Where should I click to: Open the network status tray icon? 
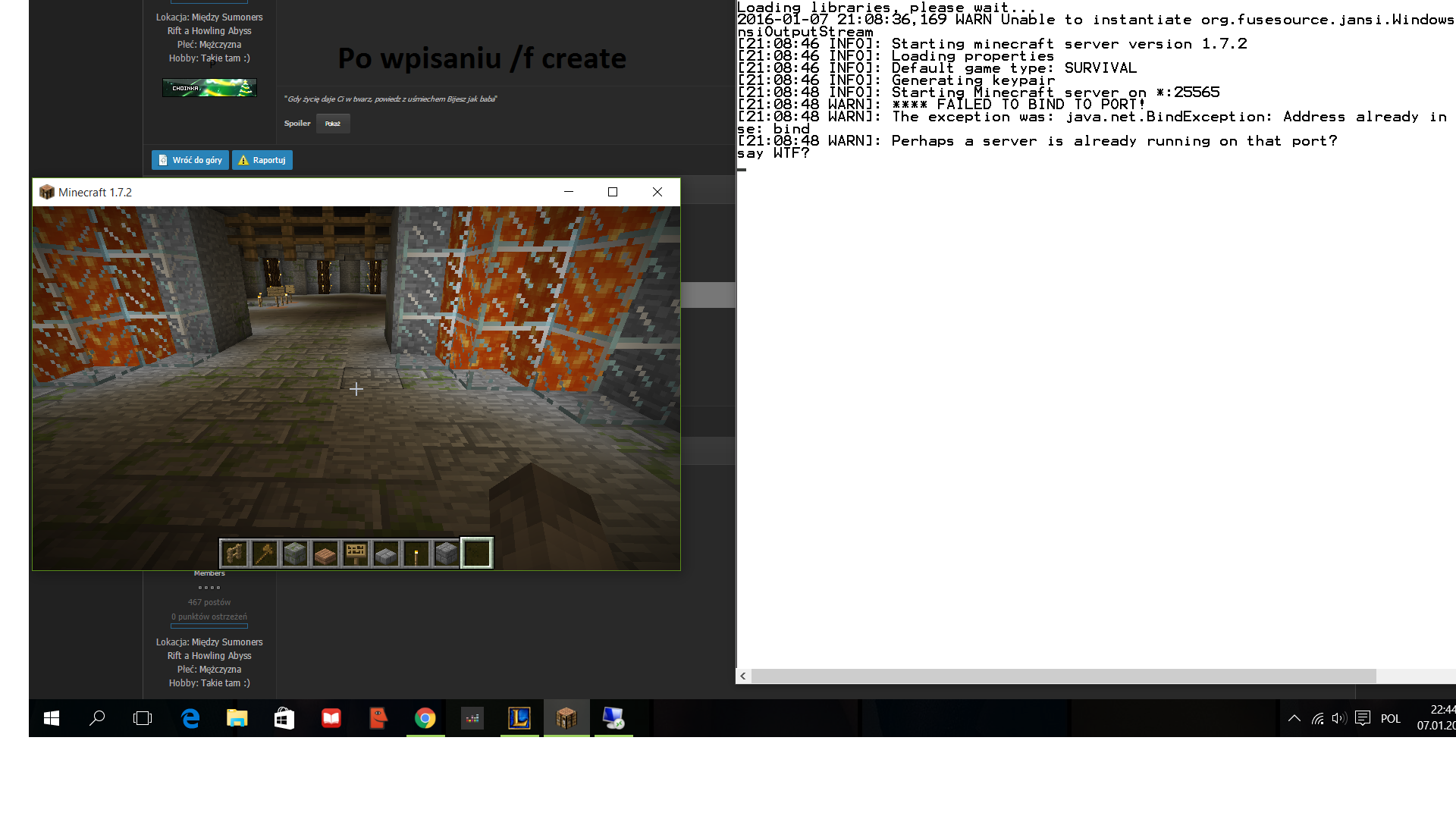tap(1318, 718)
